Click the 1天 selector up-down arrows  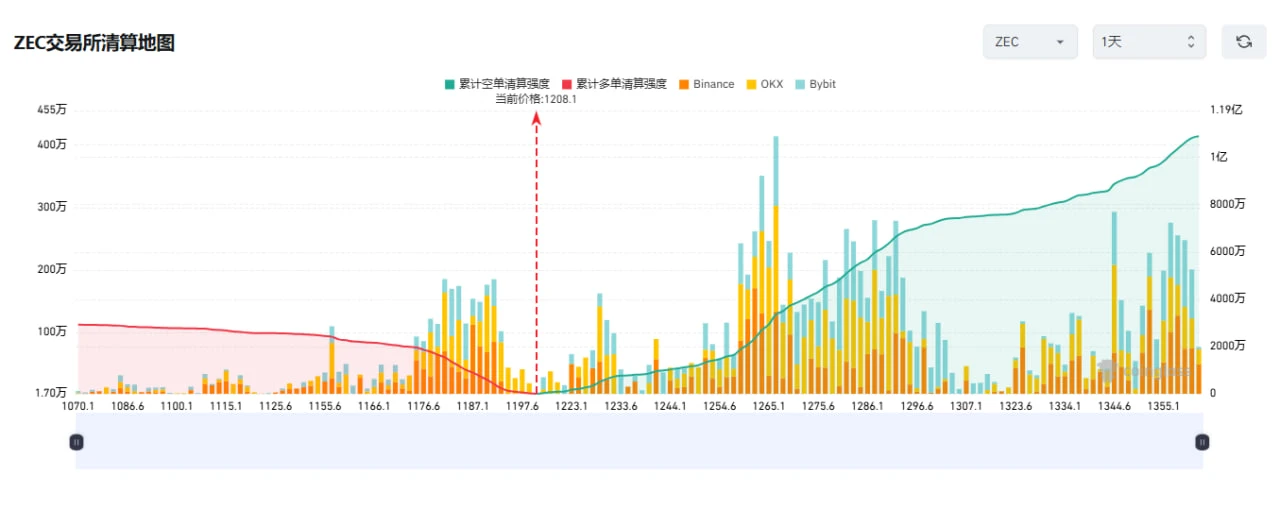[1190, 42]
